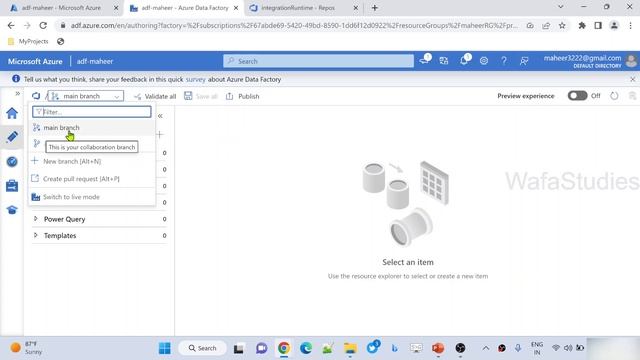Open the weather widget
The height and width of the screenshot is (360, 640).
26,348
